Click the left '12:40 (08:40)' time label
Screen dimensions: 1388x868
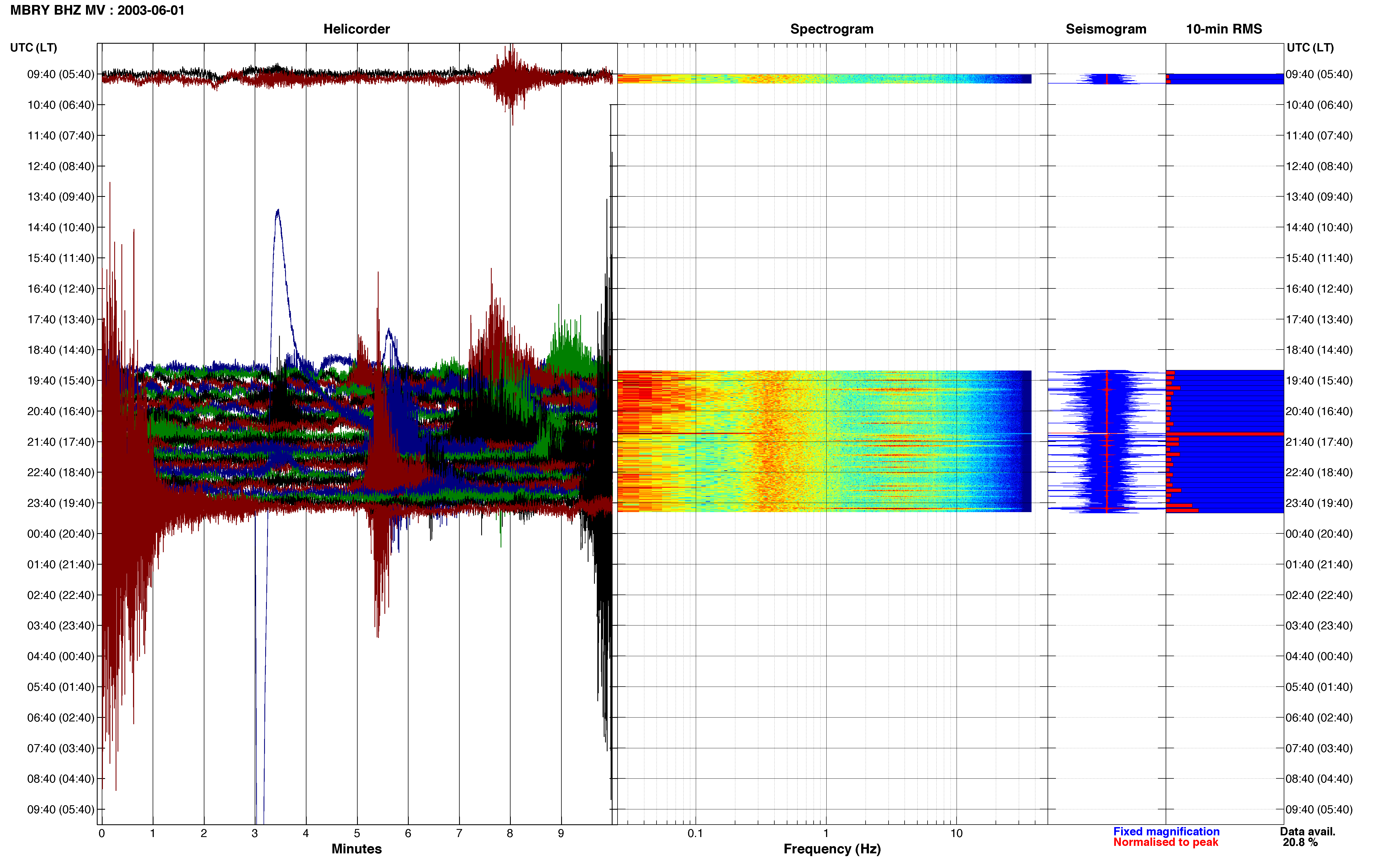[61, 166]
